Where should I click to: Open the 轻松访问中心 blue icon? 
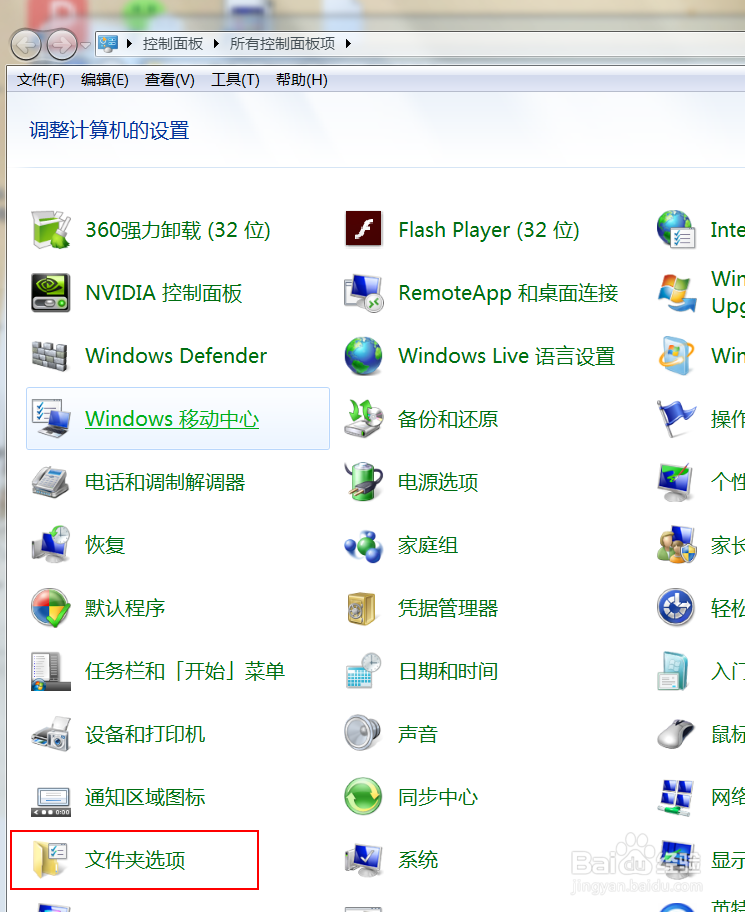676,607
